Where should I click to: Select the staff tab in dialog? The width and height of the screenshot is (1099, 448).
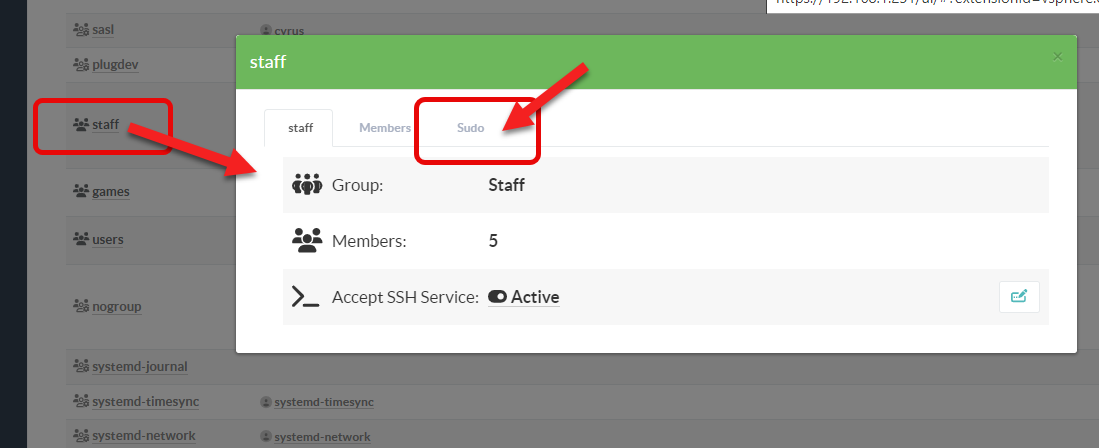click(x=300, y=128)
